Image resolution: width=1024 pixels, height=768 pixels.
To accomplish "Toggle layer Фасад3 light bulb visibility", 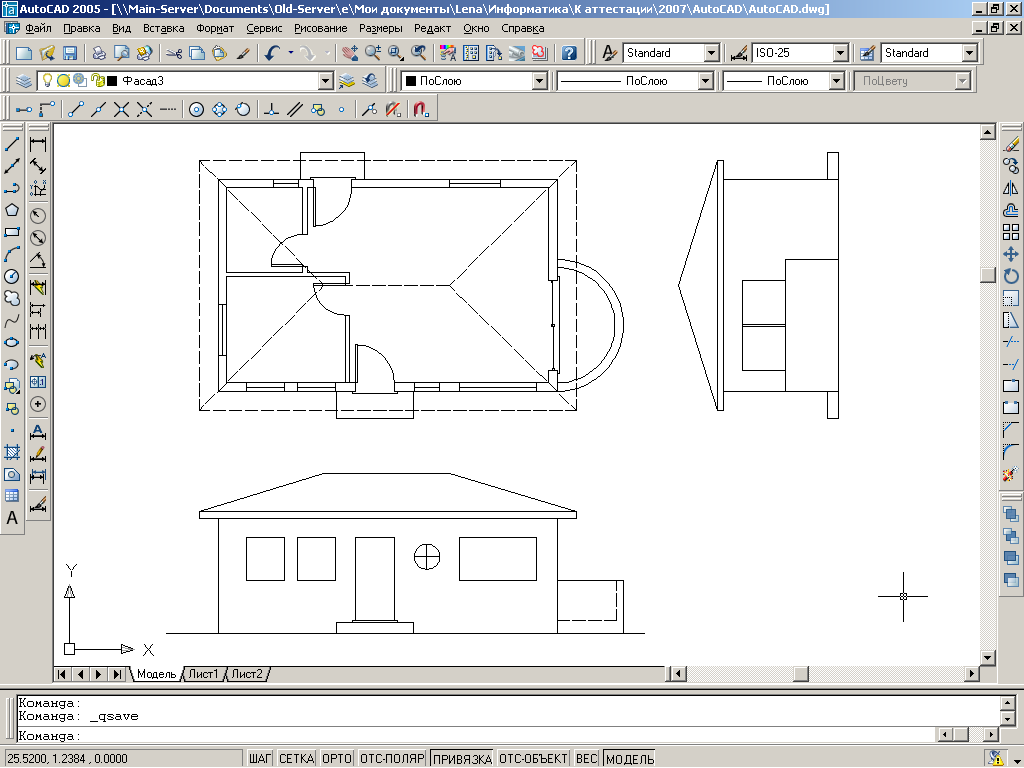I will click(x=47, y=80).
